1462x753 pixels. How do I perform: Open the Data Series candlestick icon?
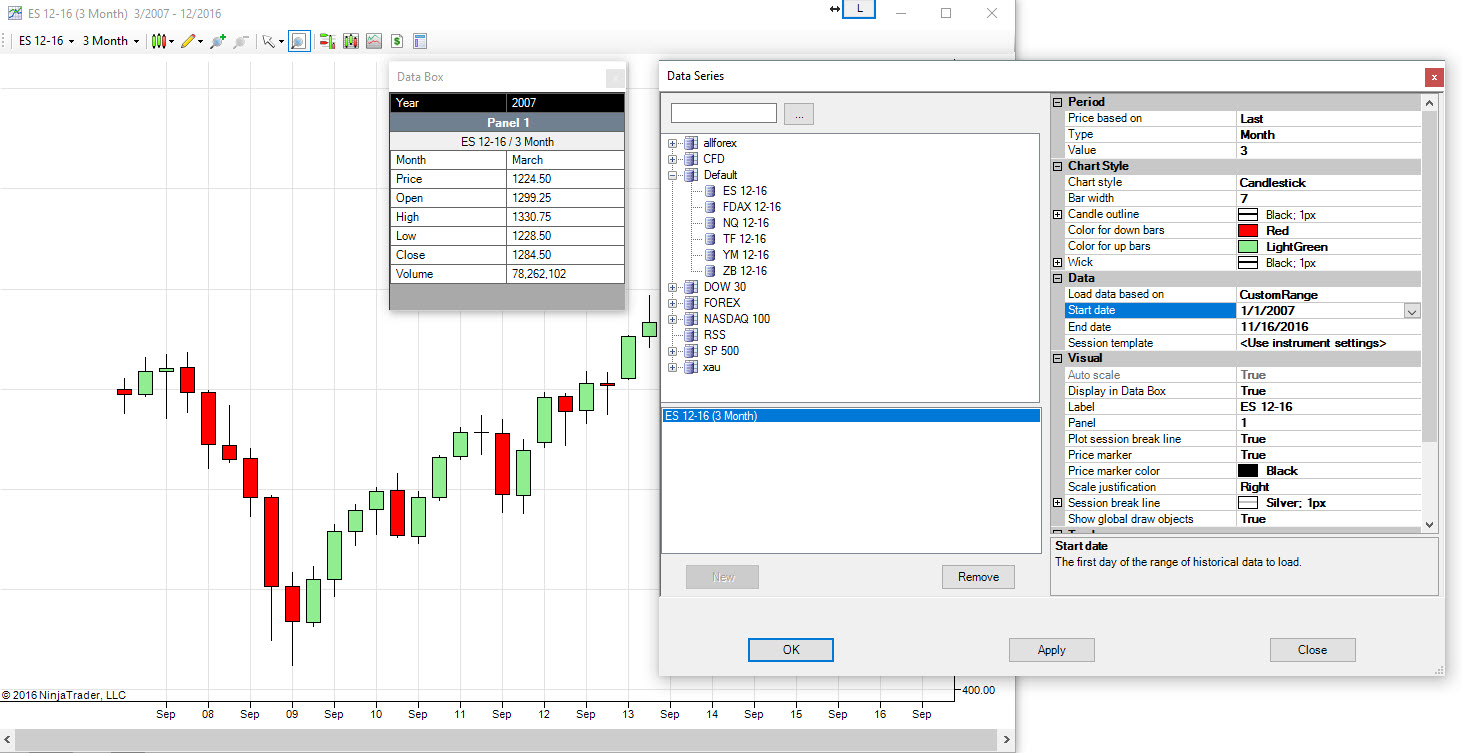click(x=351, y=41)
